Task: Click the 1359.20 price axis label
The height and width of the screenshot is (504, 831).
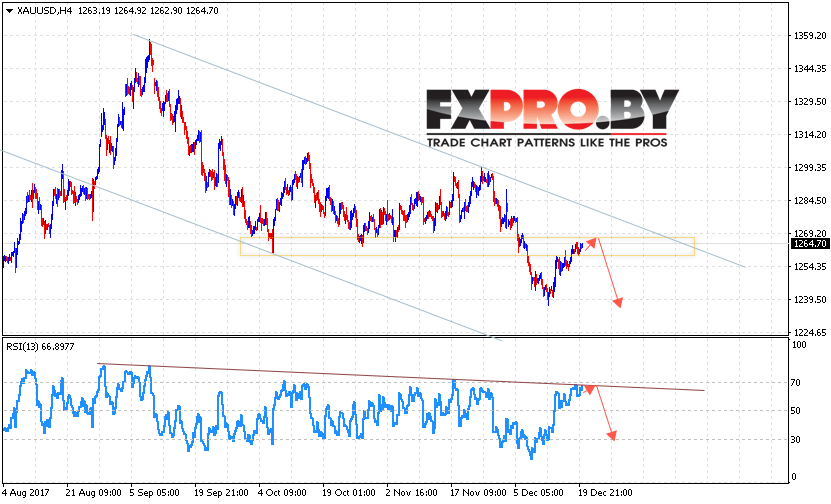Action: click(x=809, y=36)
